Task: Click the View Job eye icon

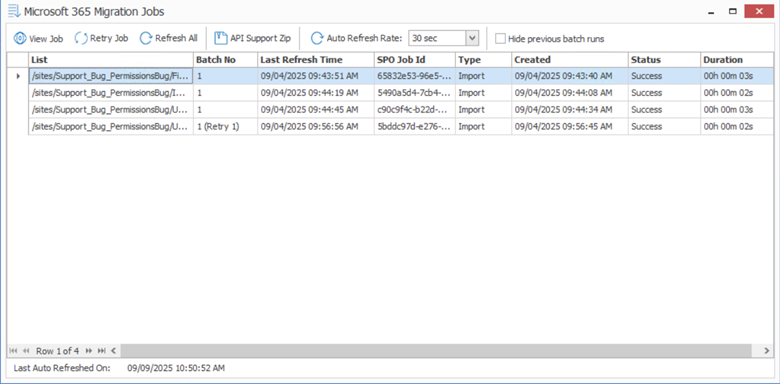Action: click(19, 38)
